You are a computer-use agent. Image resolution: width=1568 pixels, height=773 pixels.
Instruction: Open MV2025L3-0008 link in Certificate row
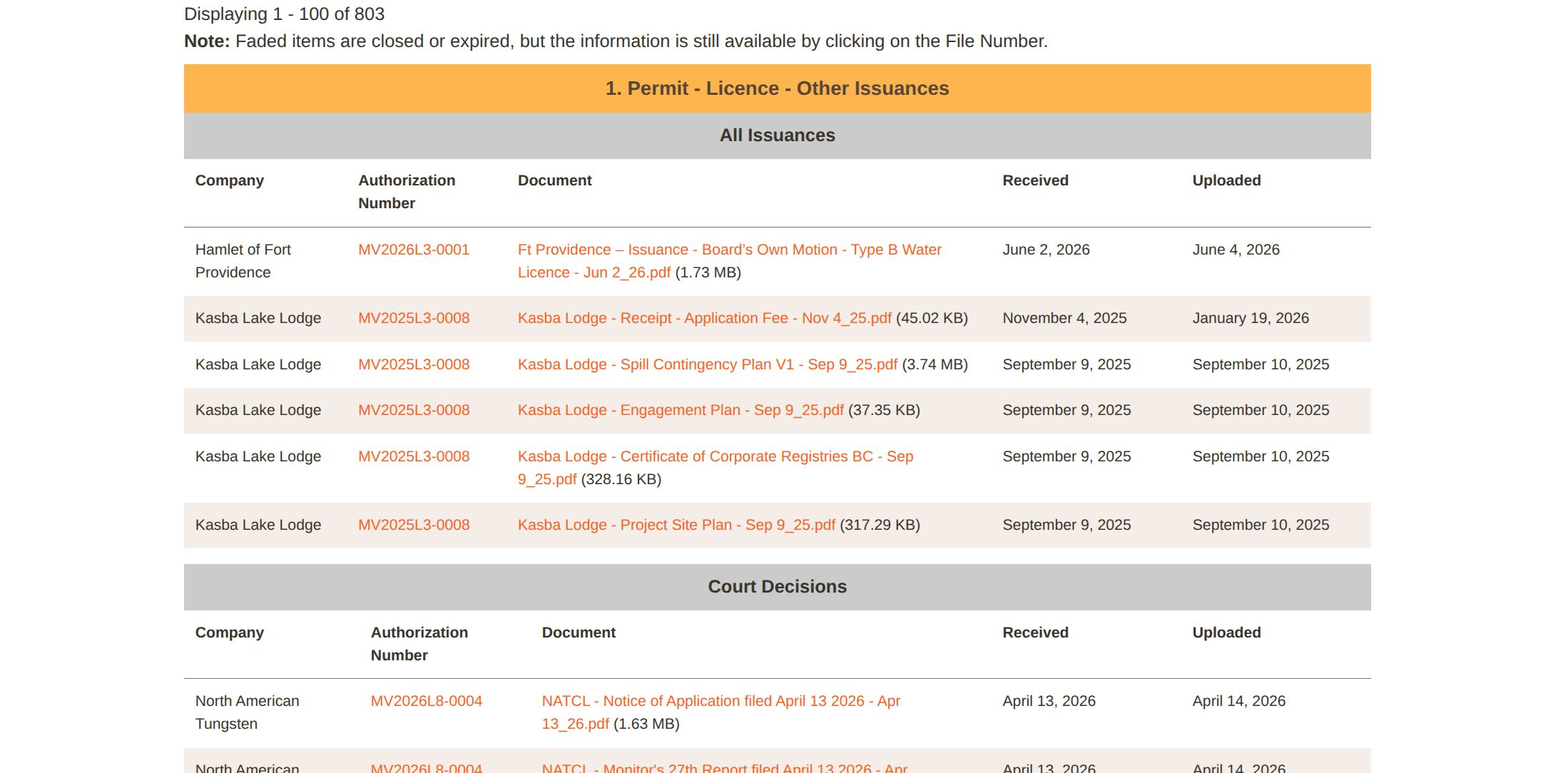pyautogui.click(x=414, y=456)
